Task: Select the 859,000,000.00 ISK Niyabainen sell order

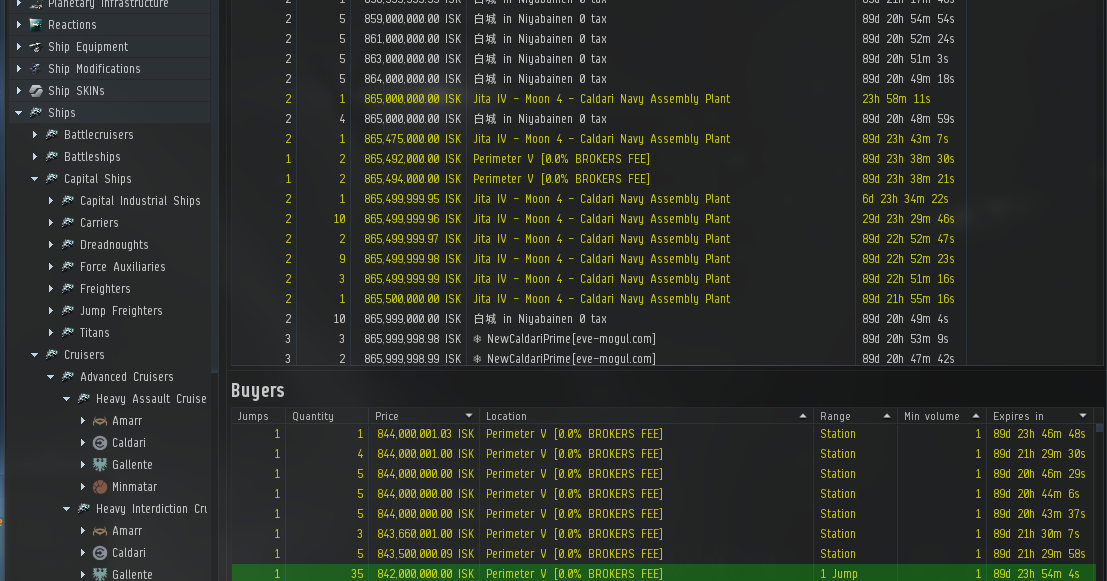Action: tap(597, 19)
